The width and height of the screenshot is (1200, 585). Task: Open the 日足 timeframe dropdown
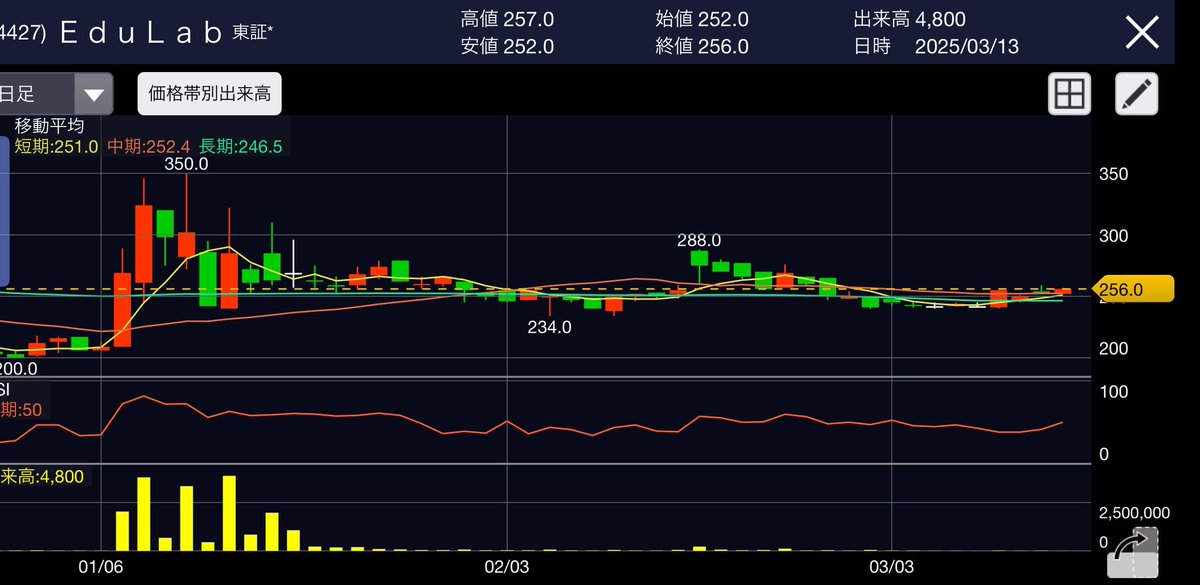click(x=54, y=95)
